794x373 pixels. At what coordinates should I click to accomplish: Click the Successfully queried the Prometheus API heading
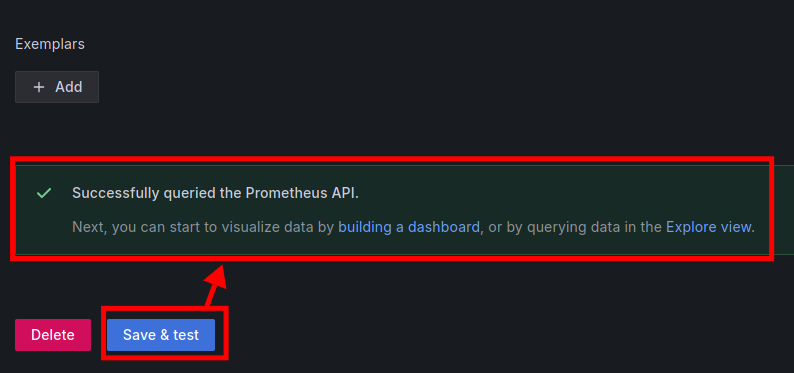pos(215,193)
